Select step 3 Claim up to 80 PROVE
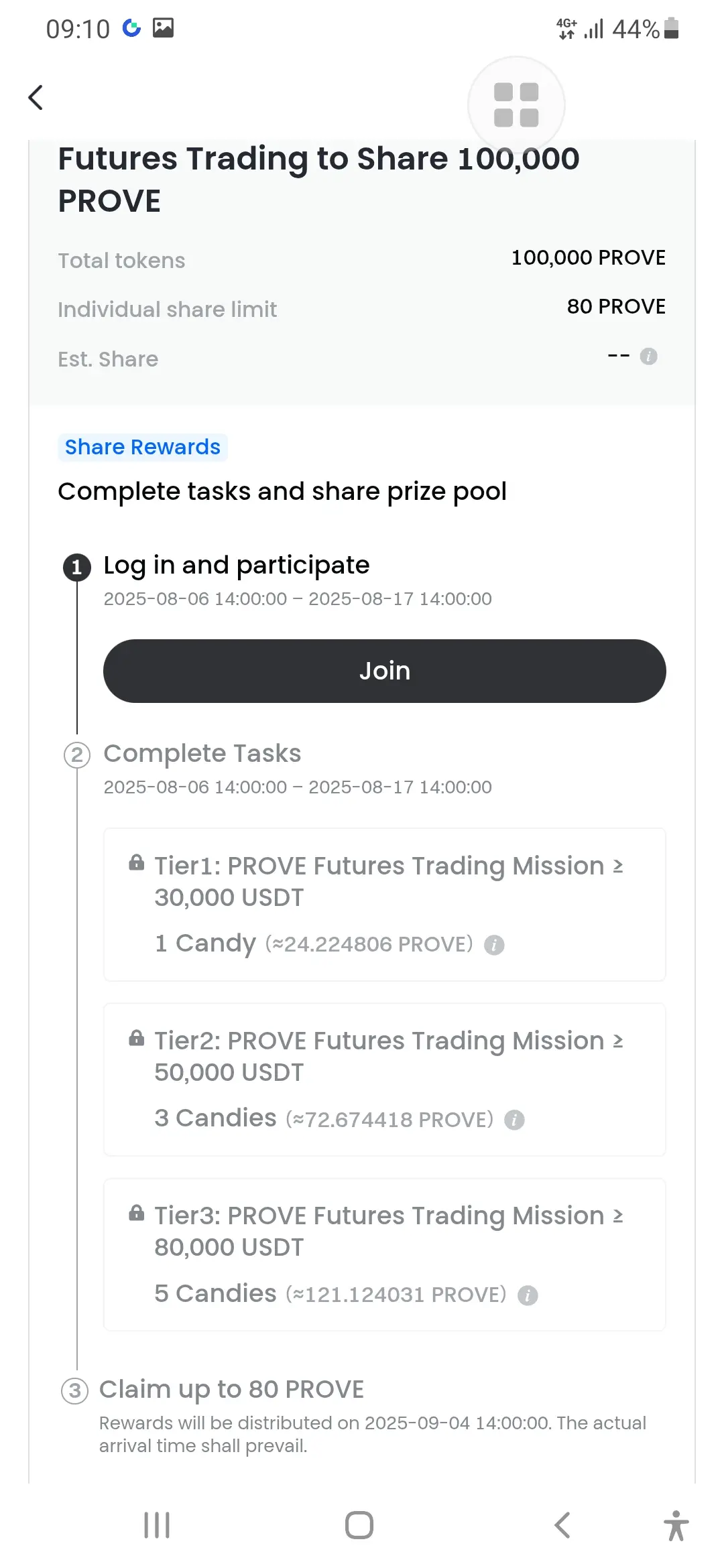724x1568 pixels. point(231,1389)
